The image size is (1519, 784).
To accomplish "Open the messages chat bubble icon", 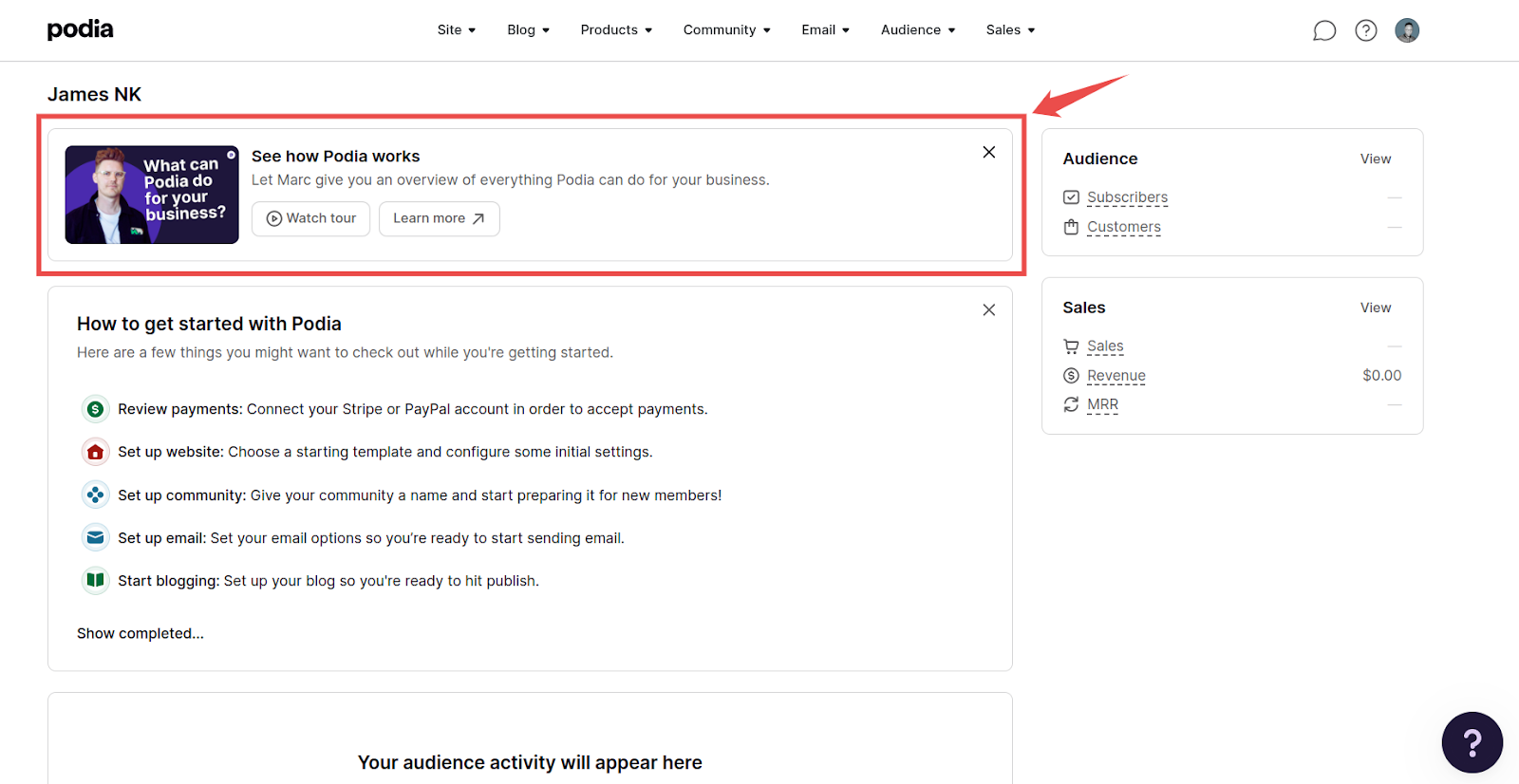I will tap(1324, 30).
